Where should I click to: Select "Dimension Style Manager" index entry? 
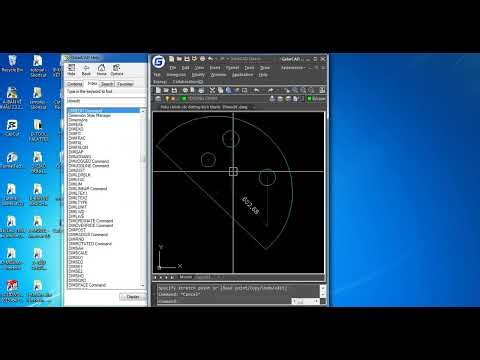(x=89, y=115)
